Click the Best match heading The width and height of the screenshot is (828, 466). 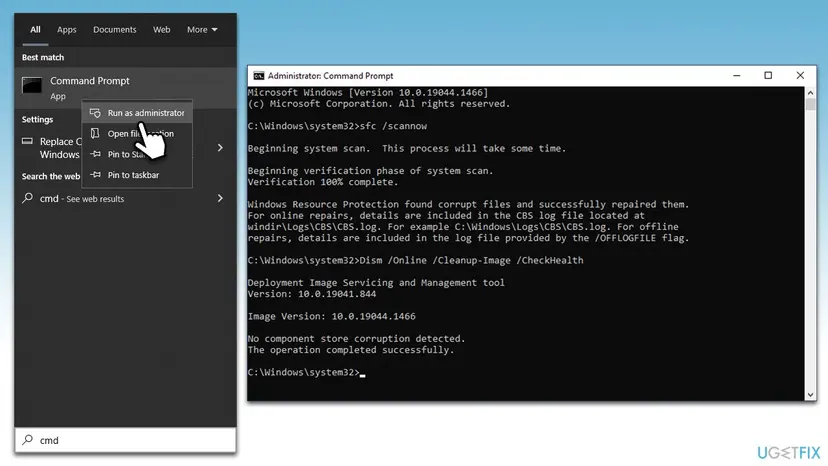[43, 57]
